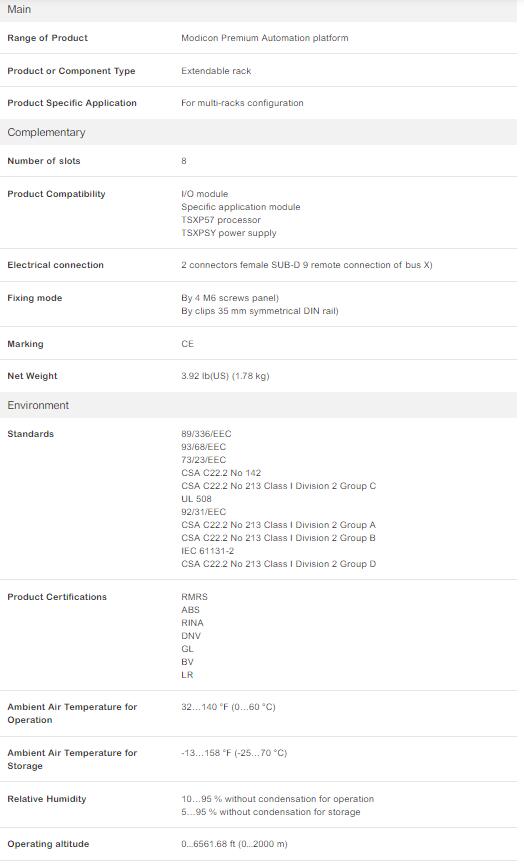Select the Net Weight value 3.92 lb
The image size is (524, 867).
click(225, 376)
